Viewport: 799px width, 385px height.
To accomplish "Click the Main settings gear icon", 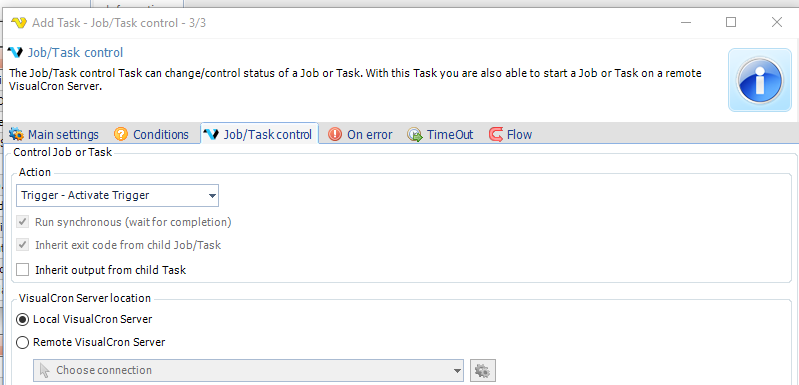I will [x=17, y=134].
